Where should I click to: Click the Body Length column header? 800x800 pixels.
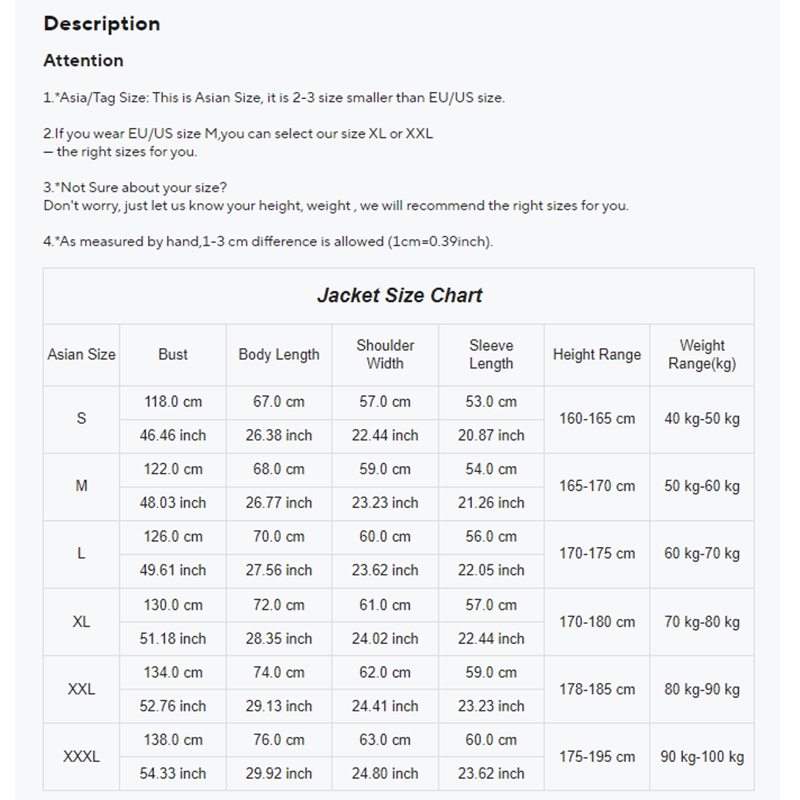[279, 354]
